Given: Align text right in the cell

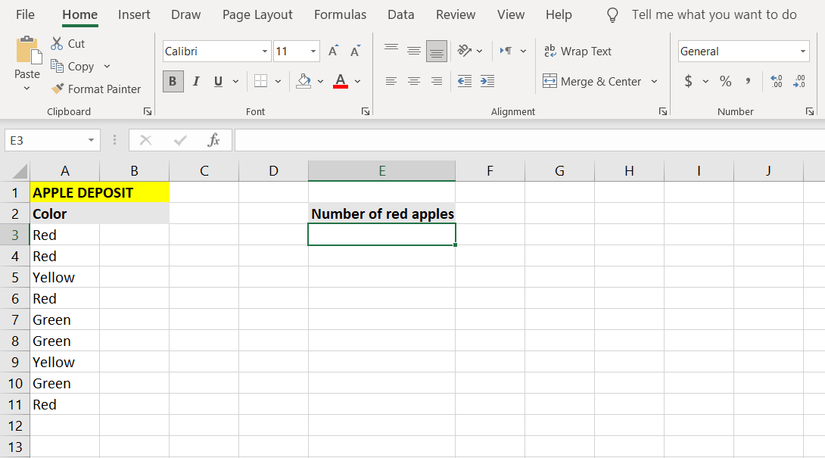Looking at the screenshot, I should (437, 81).
